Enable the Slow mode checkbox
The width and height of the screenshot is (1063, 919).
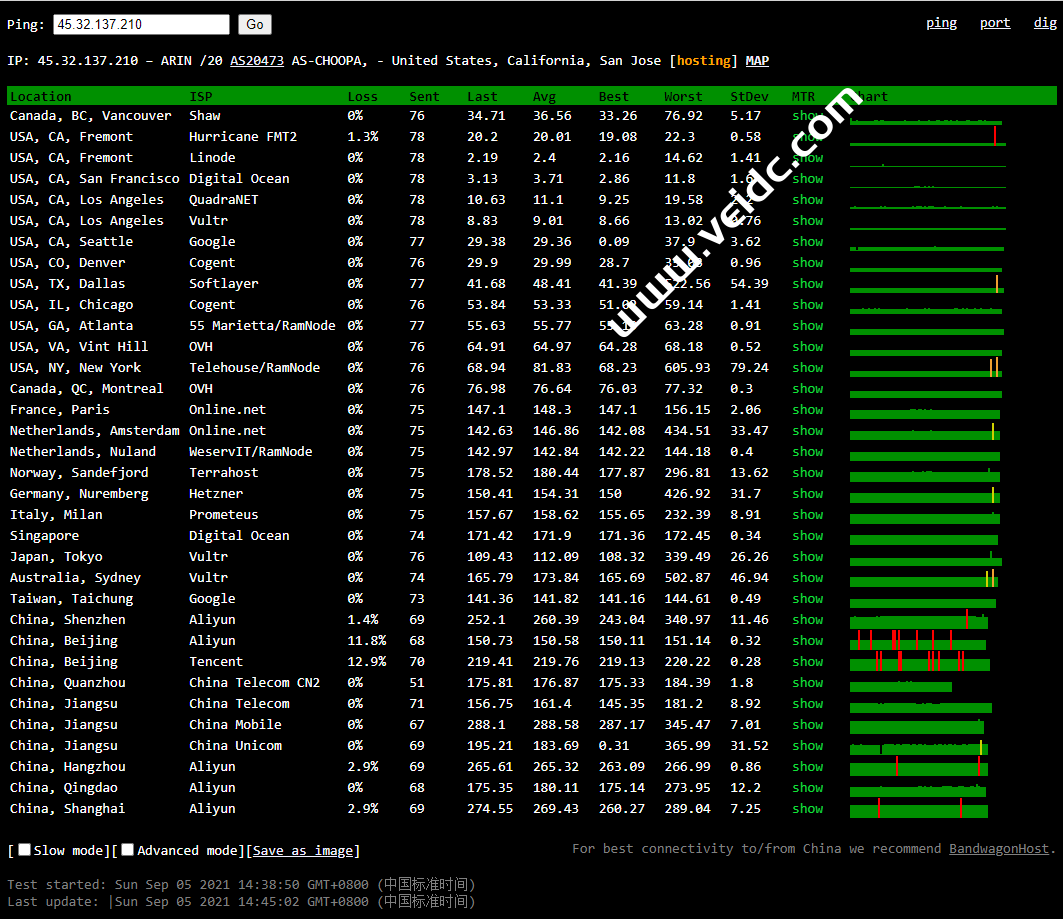25,850
